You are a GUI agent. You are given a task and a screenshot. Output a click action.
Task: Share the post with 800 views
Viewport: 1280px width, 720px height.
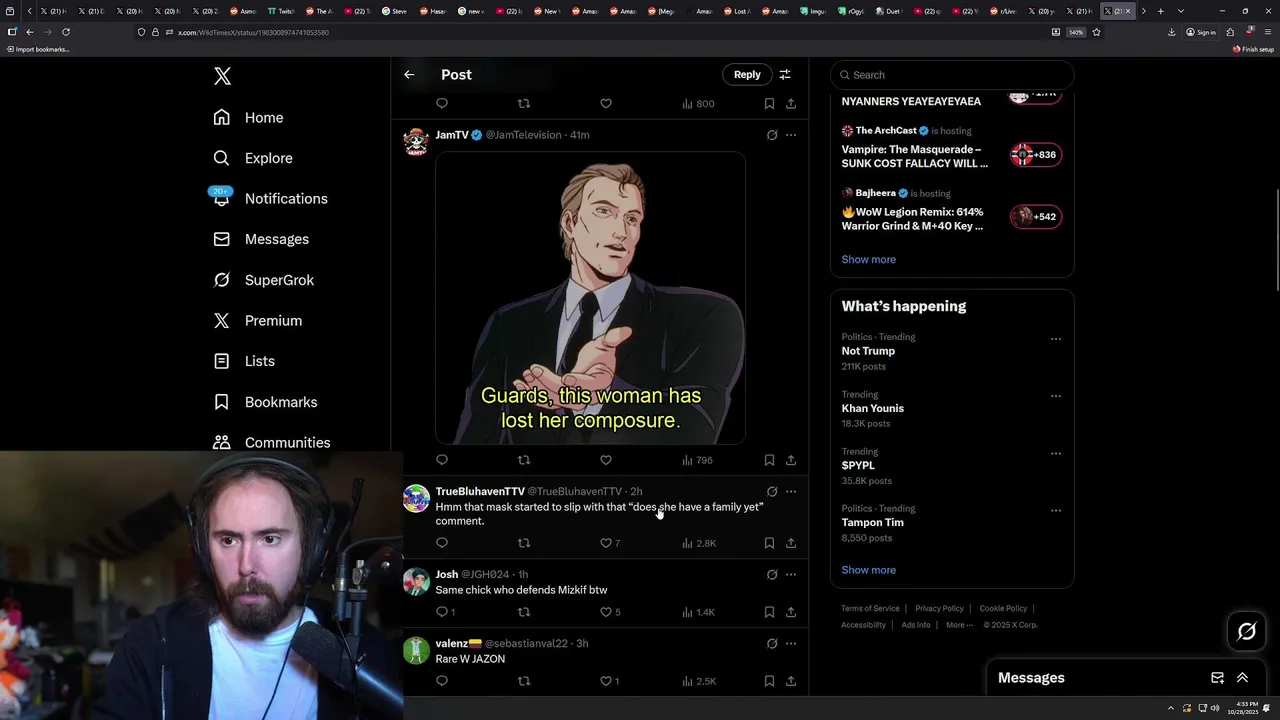coord(791,103)
